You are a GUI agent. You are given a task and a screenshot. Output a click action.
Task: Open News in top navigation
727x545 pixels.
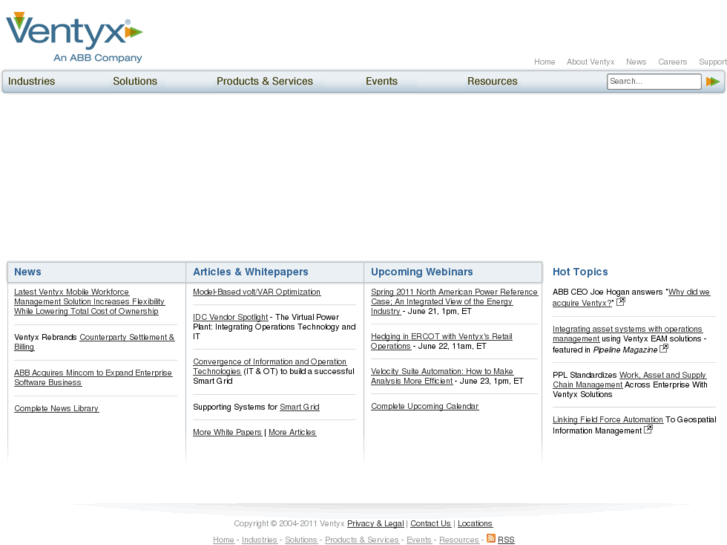(636, 62)
